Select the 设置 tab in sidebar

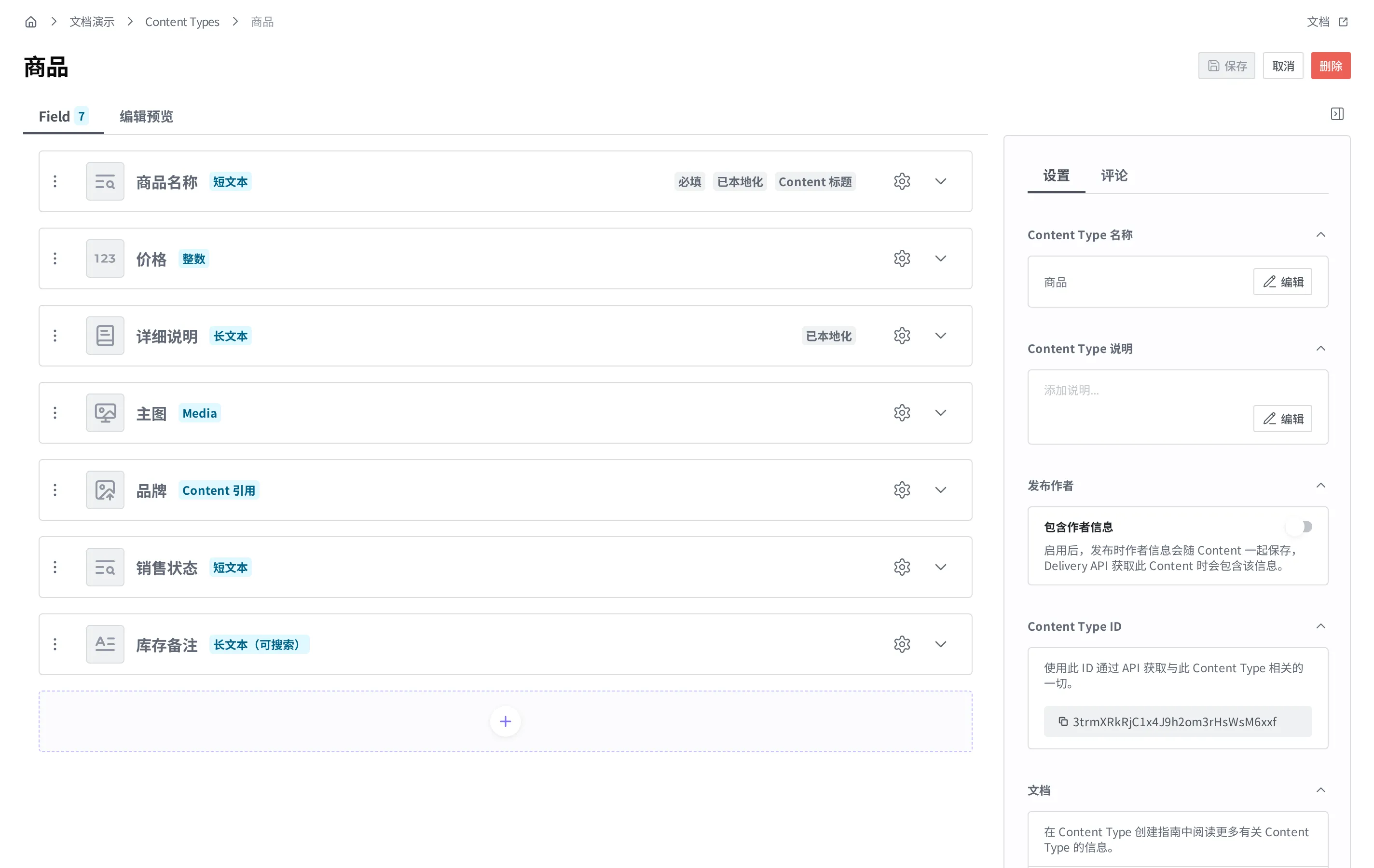click(1056, 176)
